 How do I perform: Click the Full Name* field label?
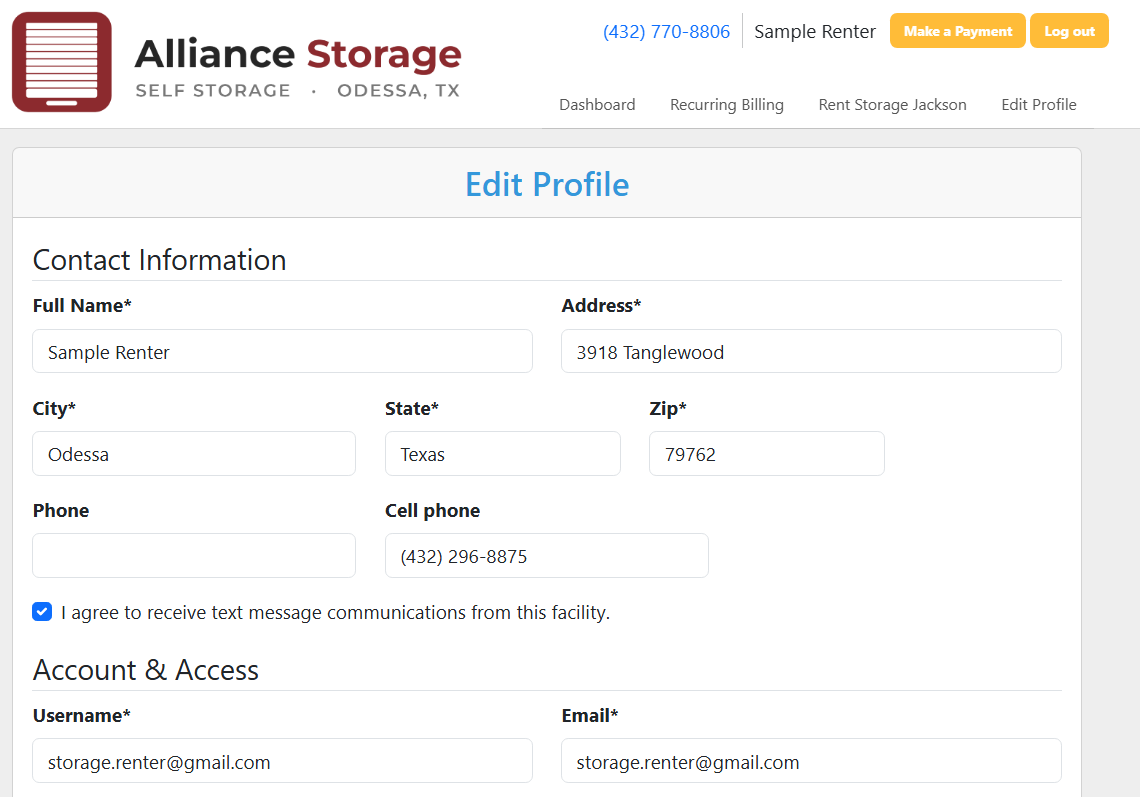pos(82,305)
